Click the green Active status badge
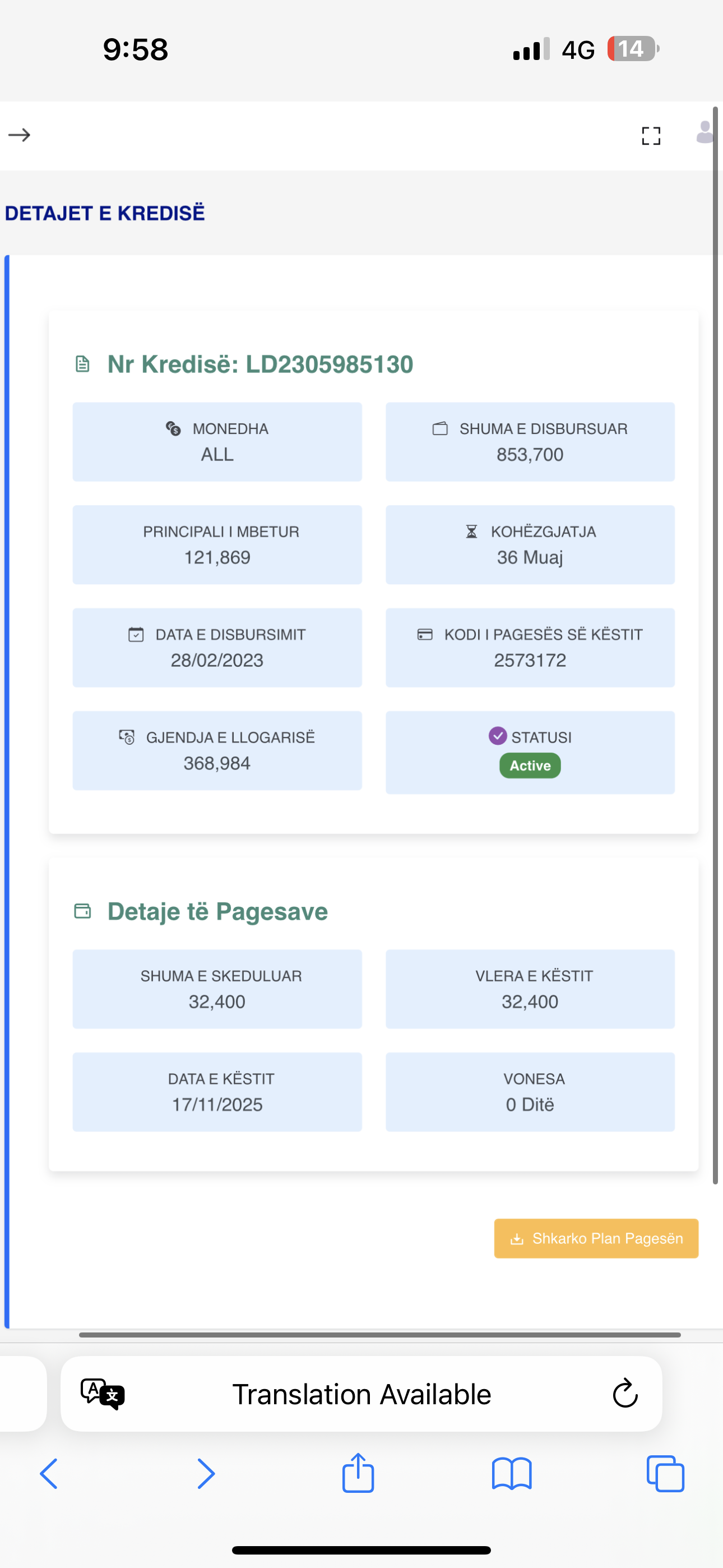Screen dimensions: 723x1568 [x=530, y=765]
